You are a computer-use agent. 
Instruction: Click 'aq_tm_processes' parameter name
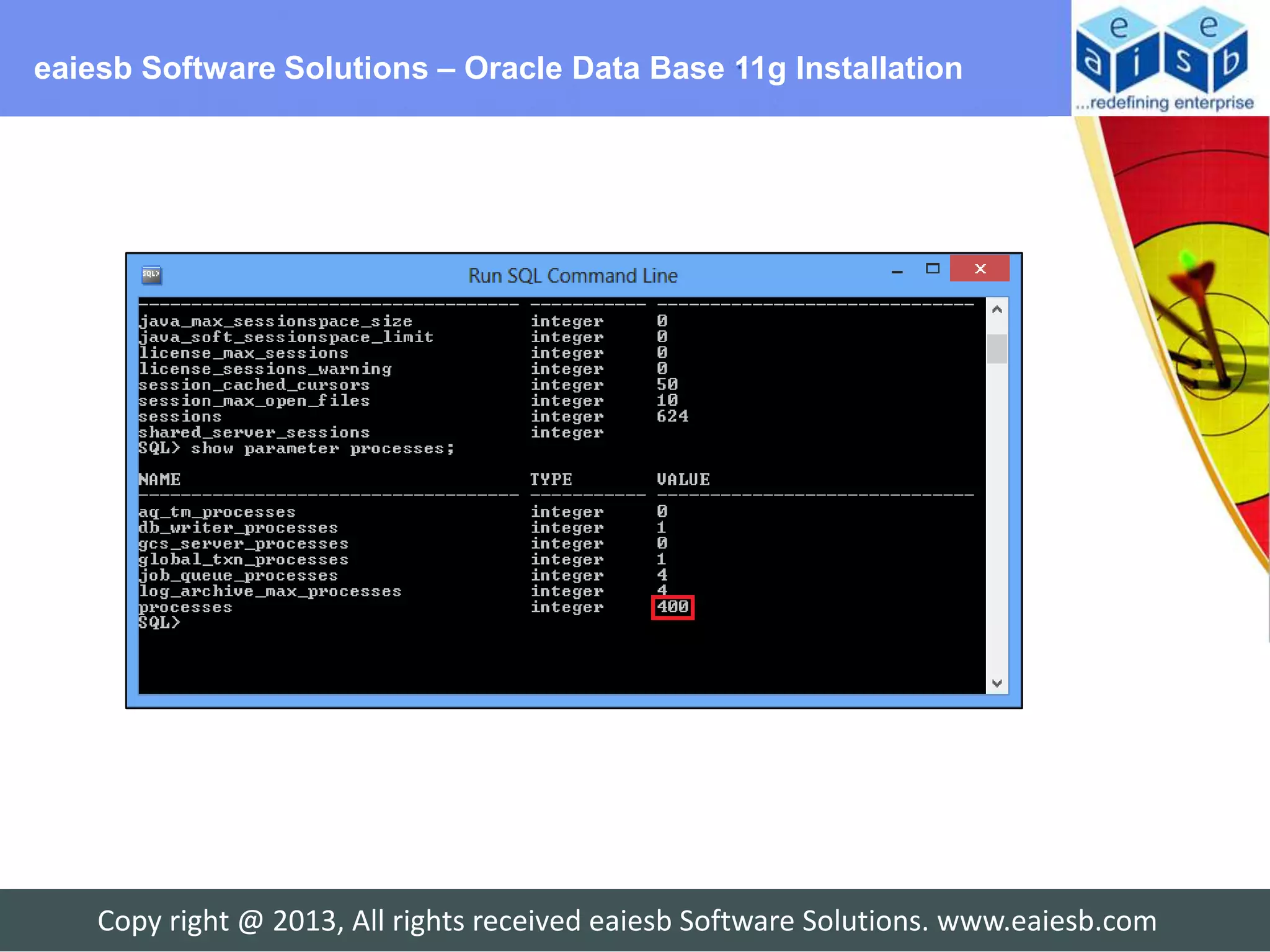pyautogui.click(x=217, y=512)
